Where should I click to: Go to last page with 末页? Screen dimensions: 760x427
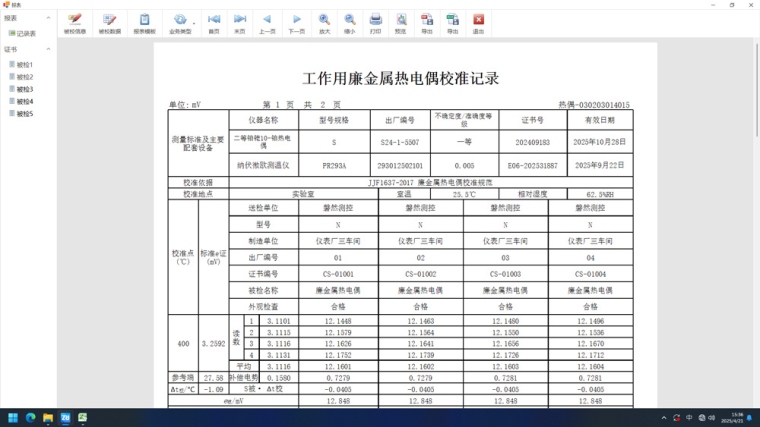(240, 23)
